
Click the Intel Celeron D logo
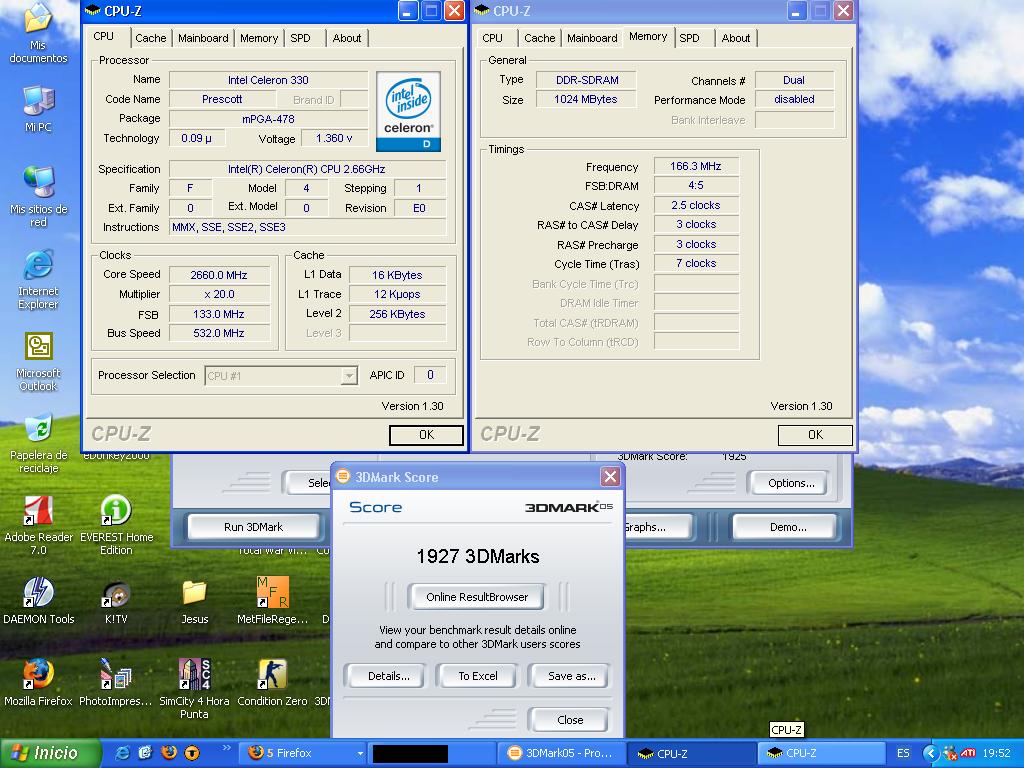408,111
